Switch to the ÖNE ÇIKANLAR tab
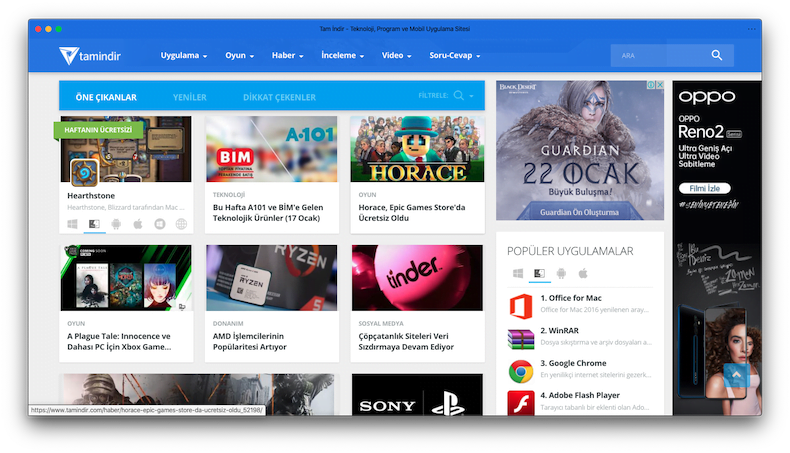Screen dimensions: 790x453 point(106,97)
